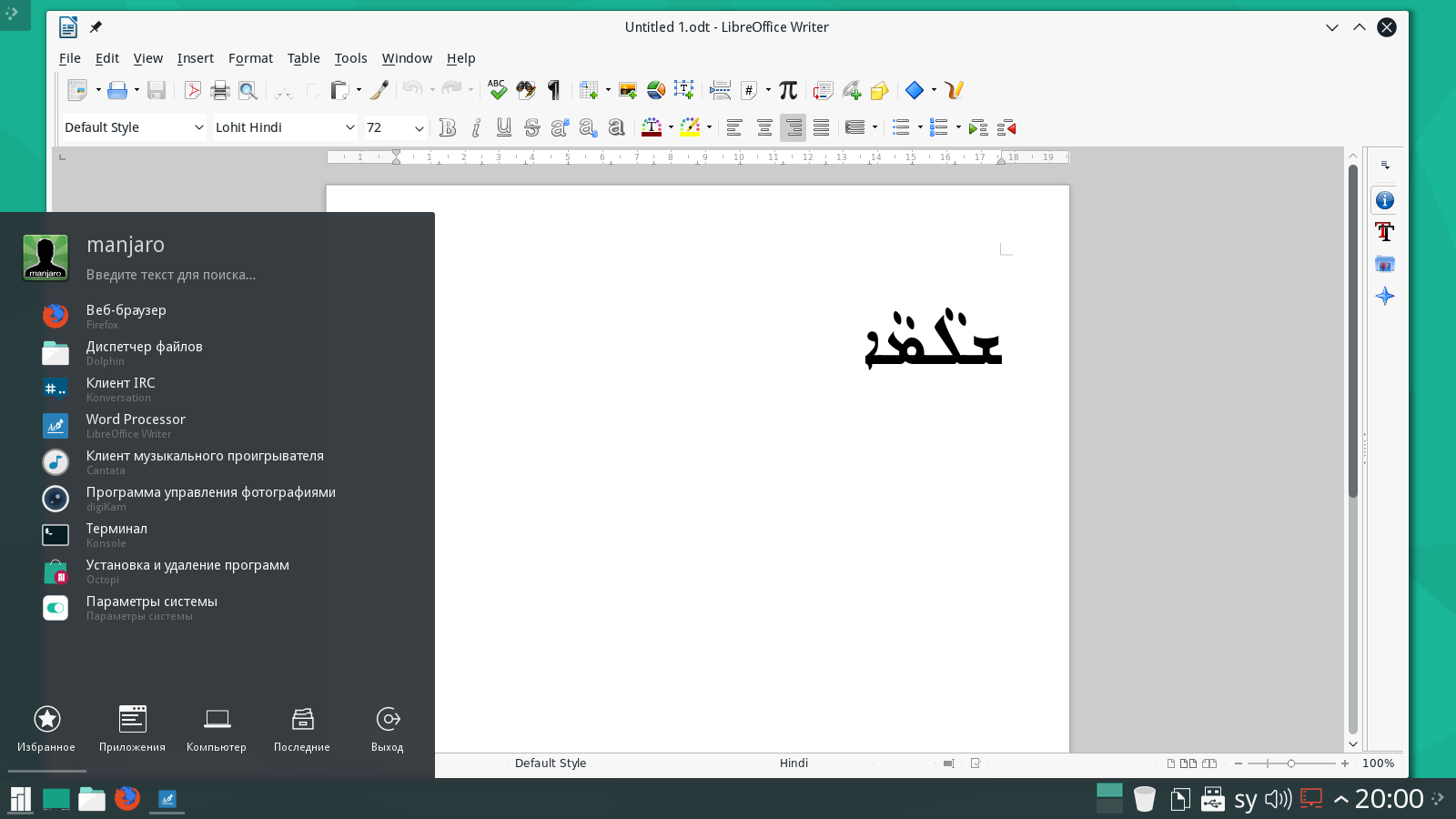The image size is (1456, 819).
Task: Click the Insert Chart icon
Action: click(x=655, y=90)
